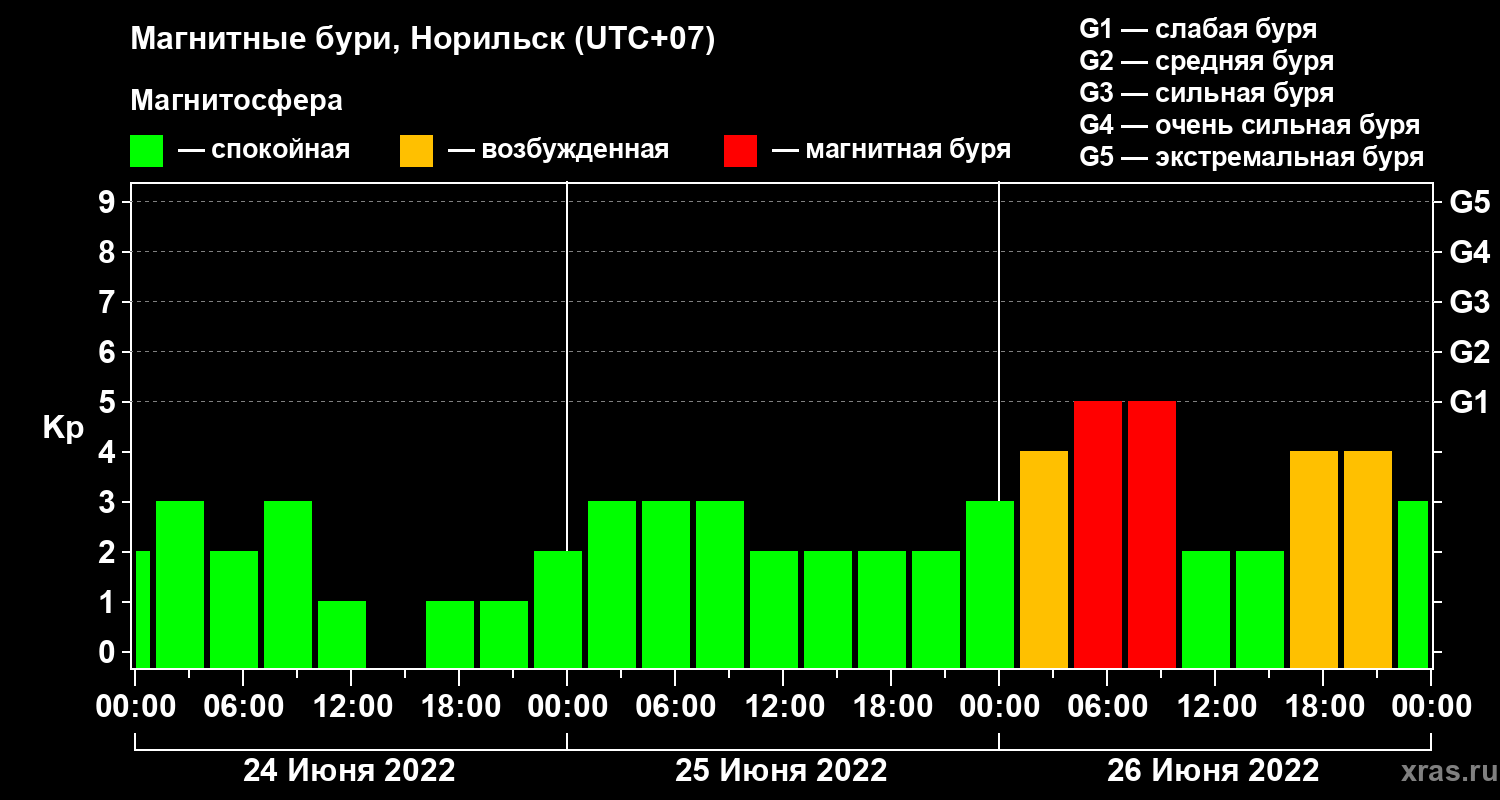Click the '26 Июня 2022' date label

tap(1213, 771)
